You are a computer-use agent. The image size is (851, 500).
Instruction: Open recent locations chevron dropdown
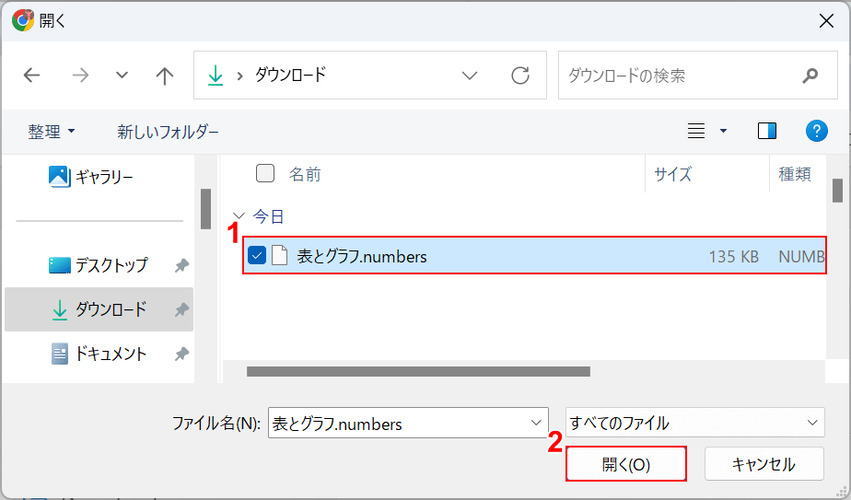122,75
